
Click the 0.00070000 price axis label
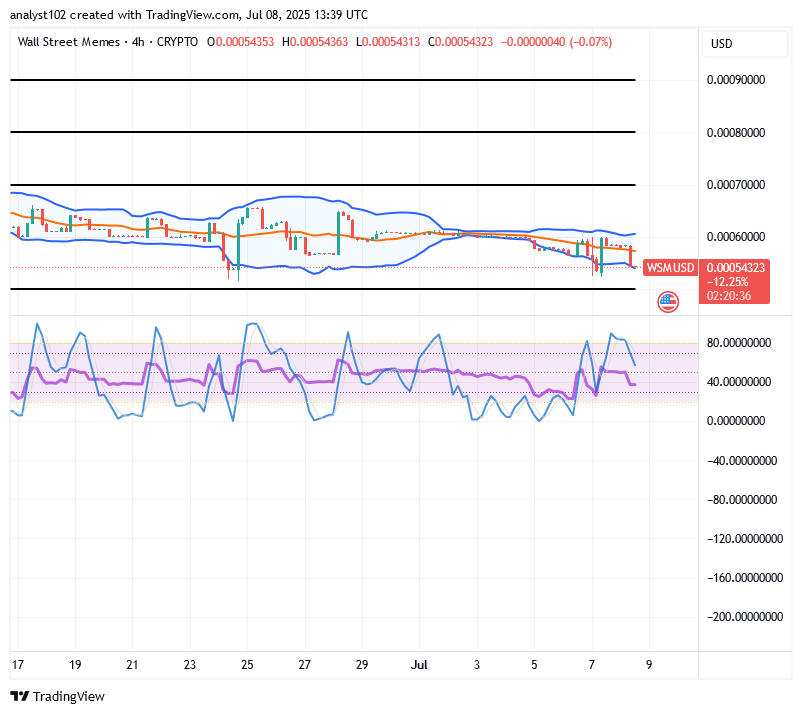736,185
